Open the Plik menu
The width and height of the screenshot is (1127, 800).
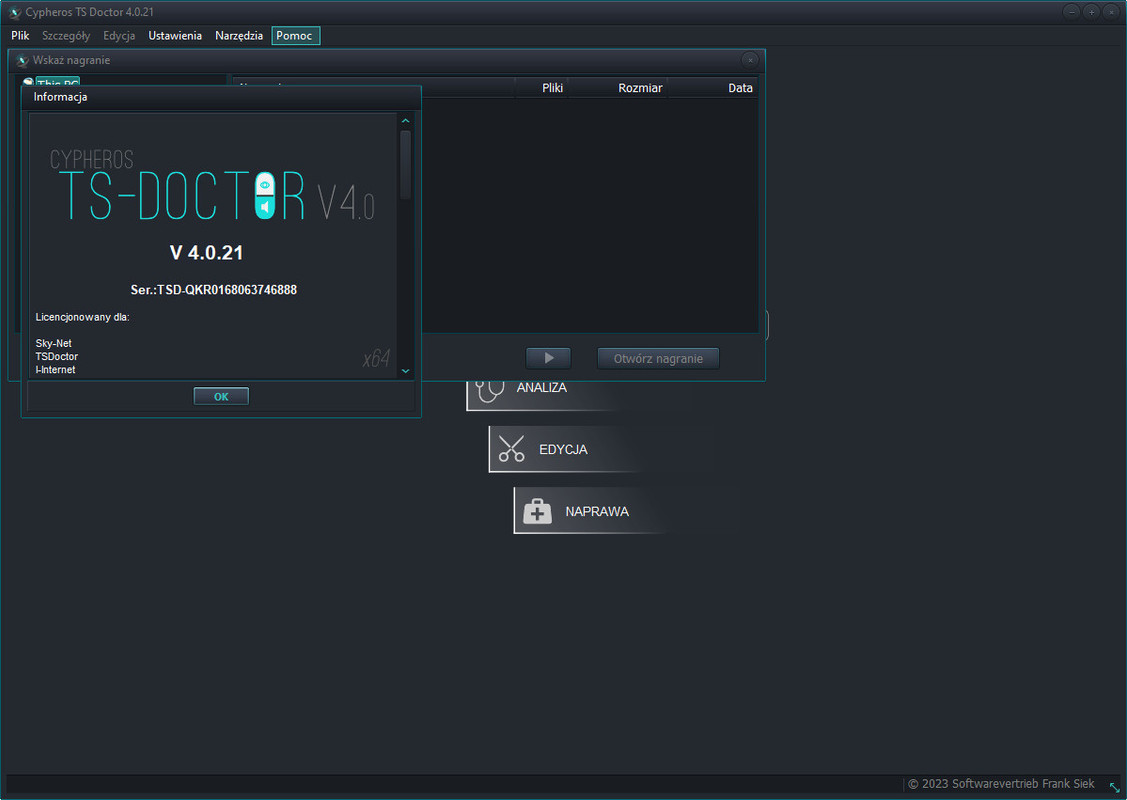pyautogui.click(x=20, y=35)
